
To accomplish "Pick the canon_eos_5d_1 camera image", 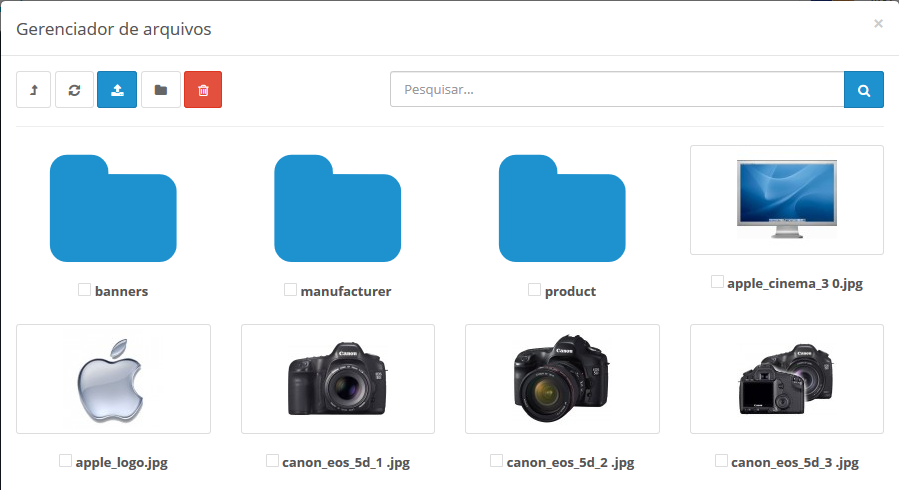I will pyautogui.click(x=338, y=379).
